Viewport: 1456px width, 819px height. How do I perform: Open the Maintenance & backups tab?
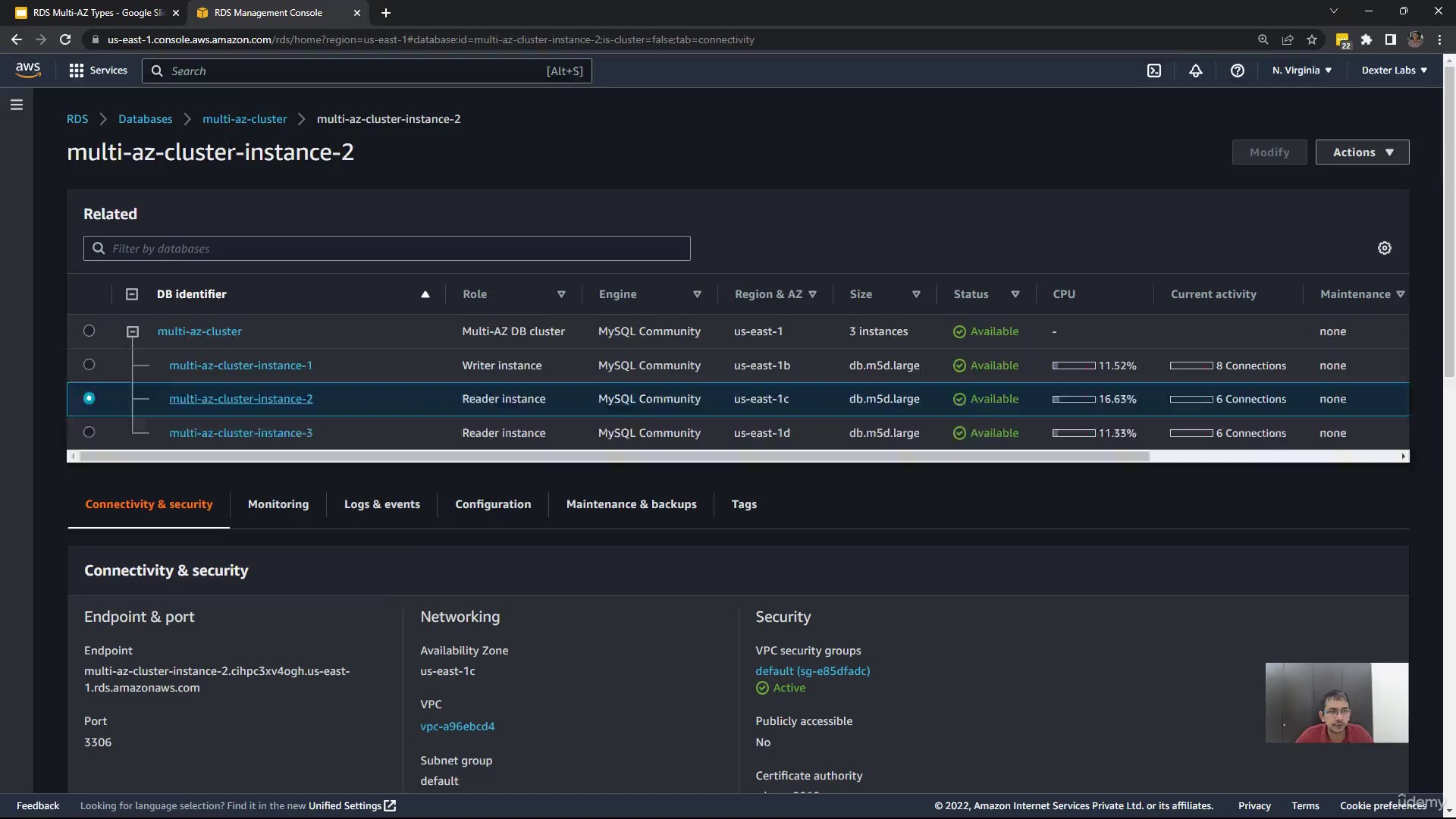(631, 504)
